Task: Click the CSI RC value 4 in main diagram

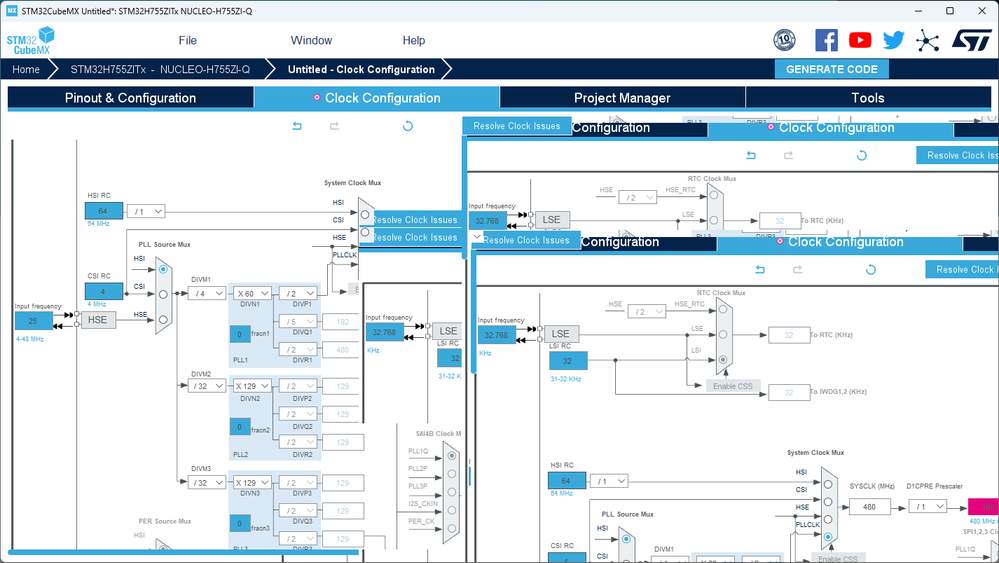Action: pyautogui.click(x=103, y=291)
